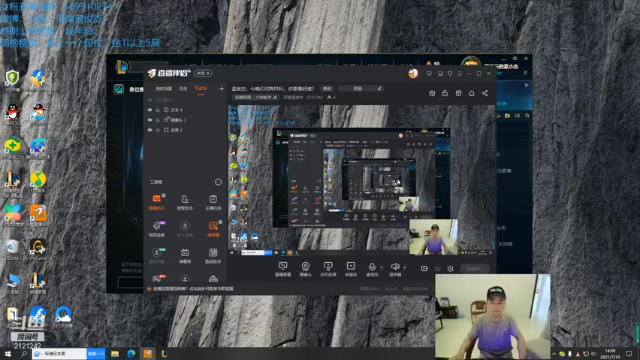Click the Windows taskbar search box

(x=60, y=353)
